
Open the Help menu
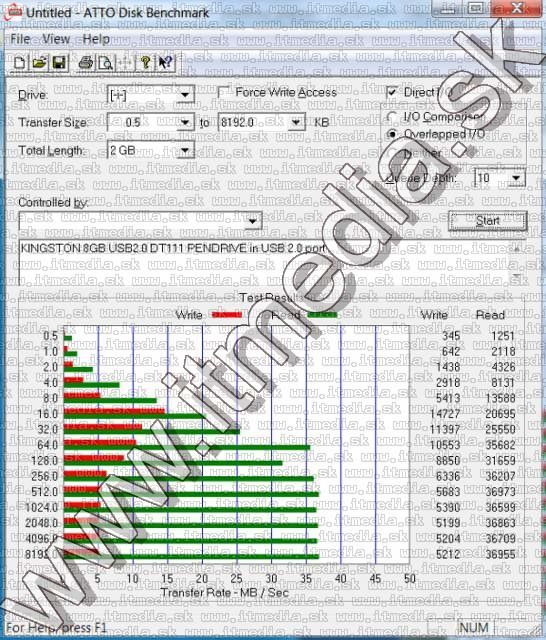(96, 39)
